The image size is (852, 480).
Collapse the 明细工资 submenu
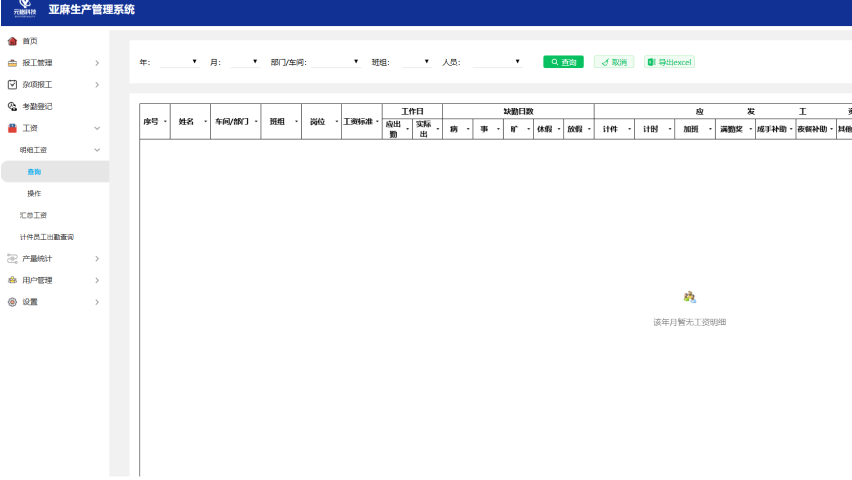97,150
